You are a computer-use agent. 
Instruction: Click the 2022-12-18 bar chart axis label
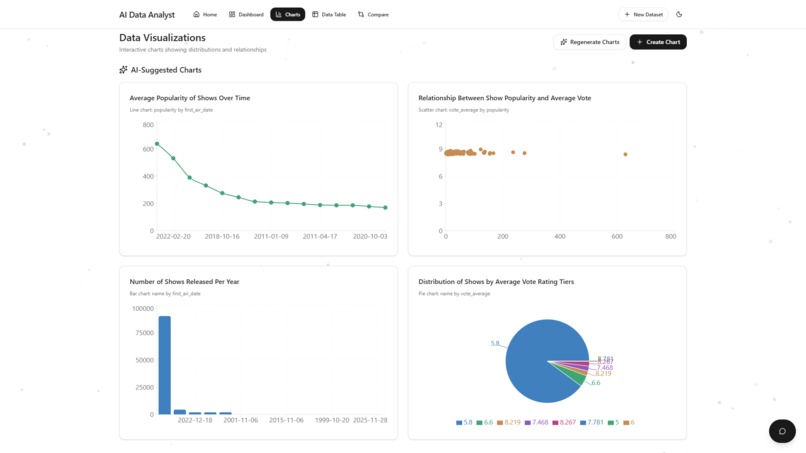pos(195,420)
